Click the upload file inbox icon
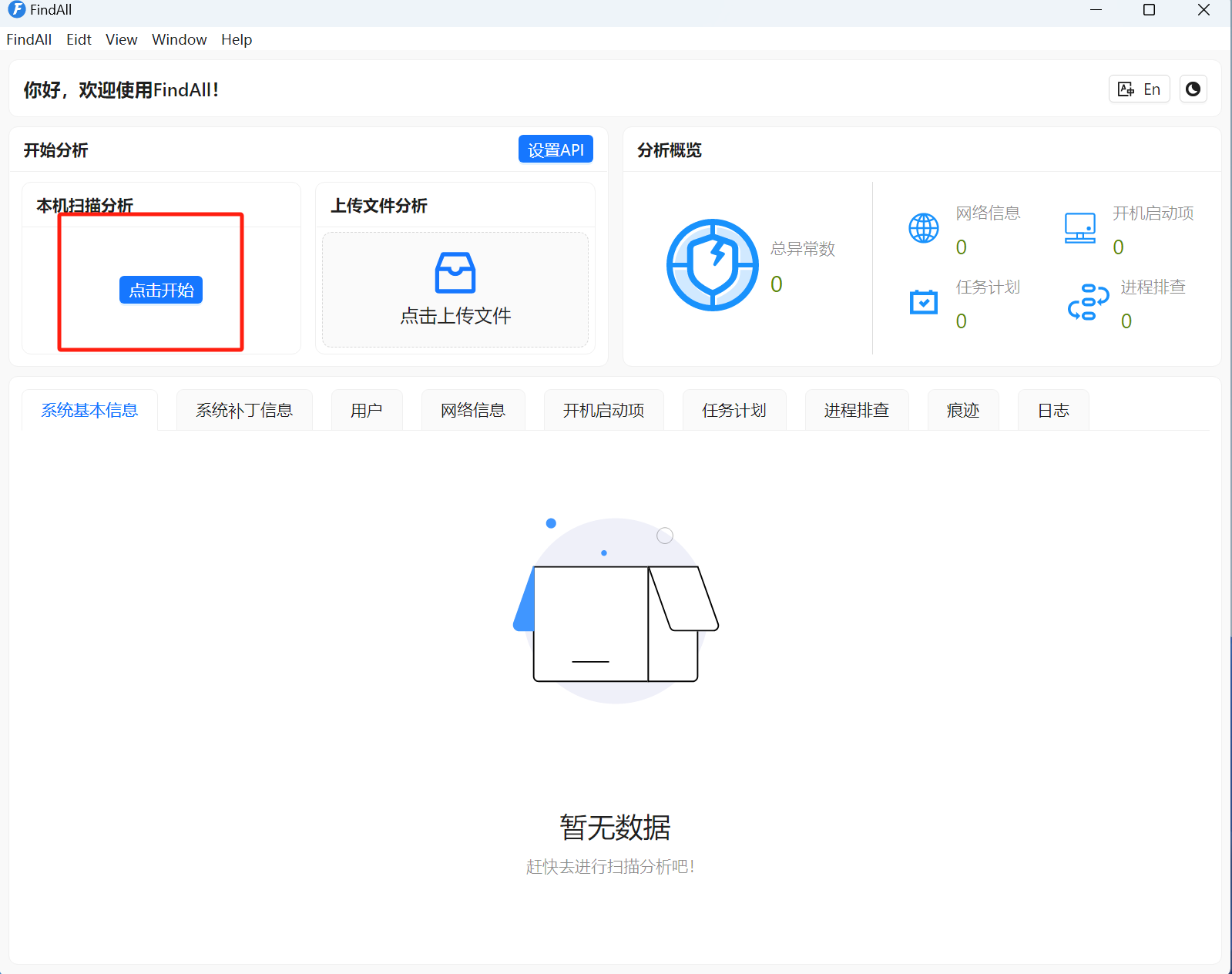Image resolution: width=1232 pixels, height=974 pixels. 455,273
